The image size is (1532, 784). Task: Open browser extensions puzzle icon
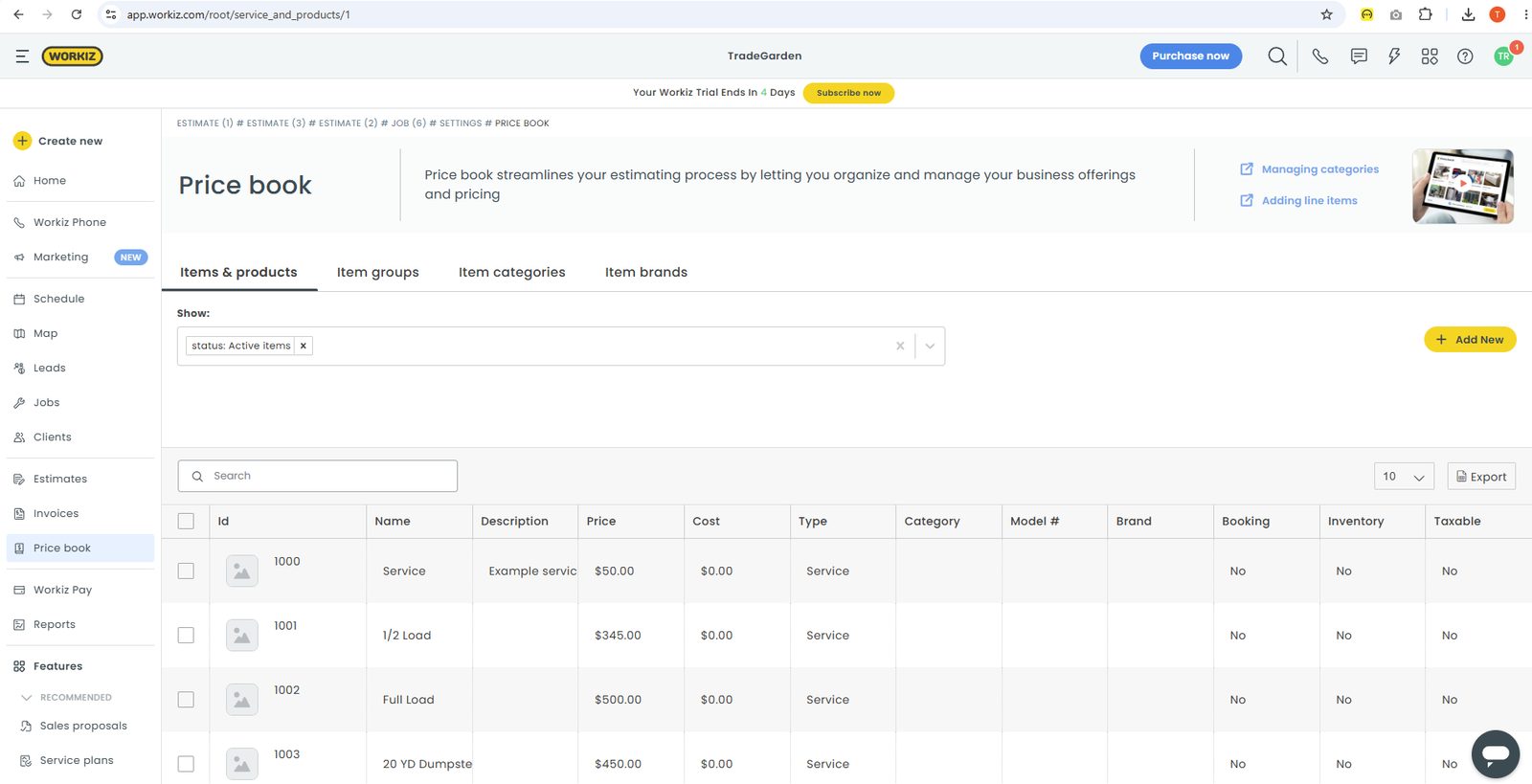tap(1426, 14)
